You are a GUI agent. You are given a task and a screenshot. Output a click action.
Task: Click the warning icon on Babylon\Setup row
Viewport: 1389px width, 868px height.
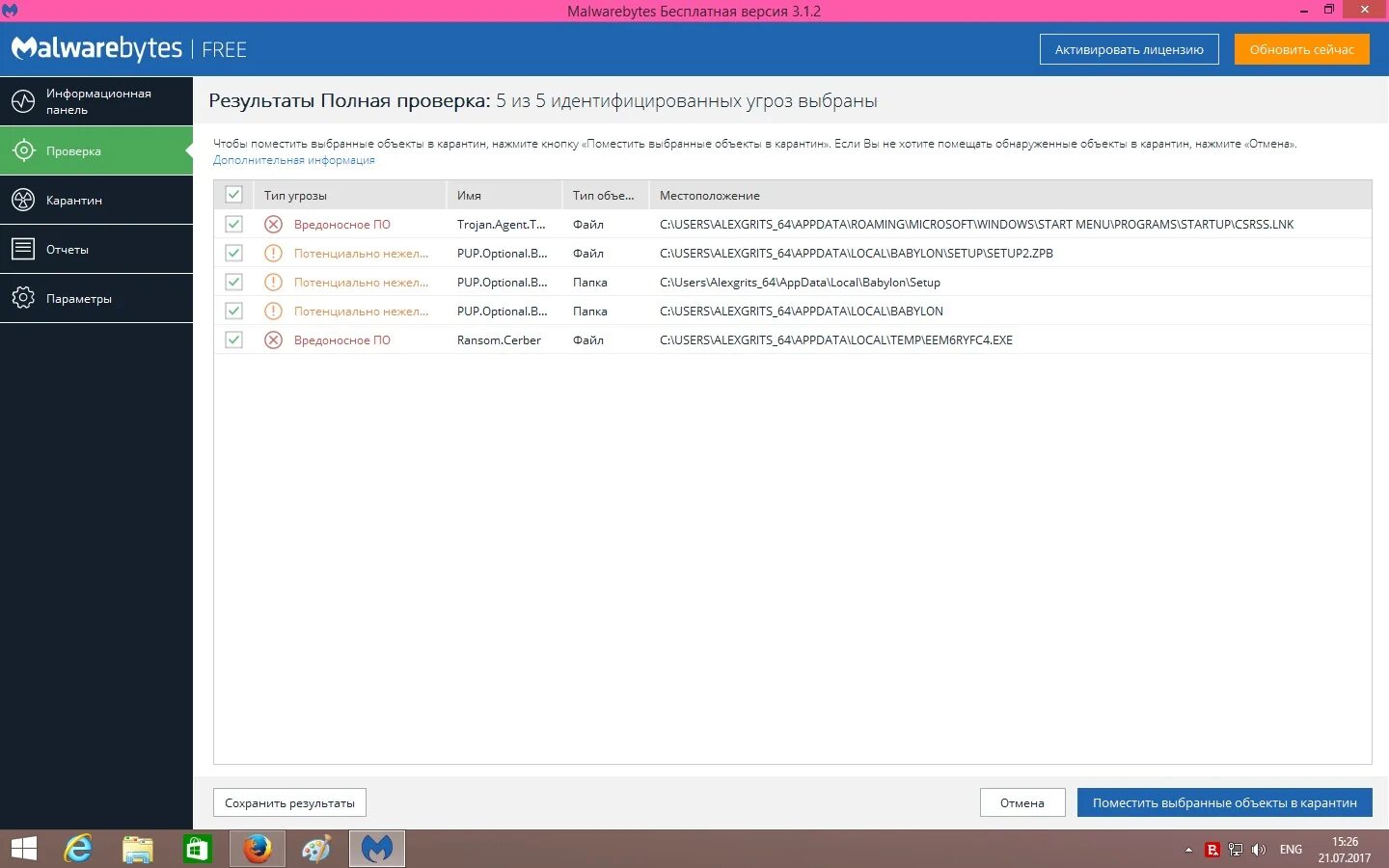274,282
